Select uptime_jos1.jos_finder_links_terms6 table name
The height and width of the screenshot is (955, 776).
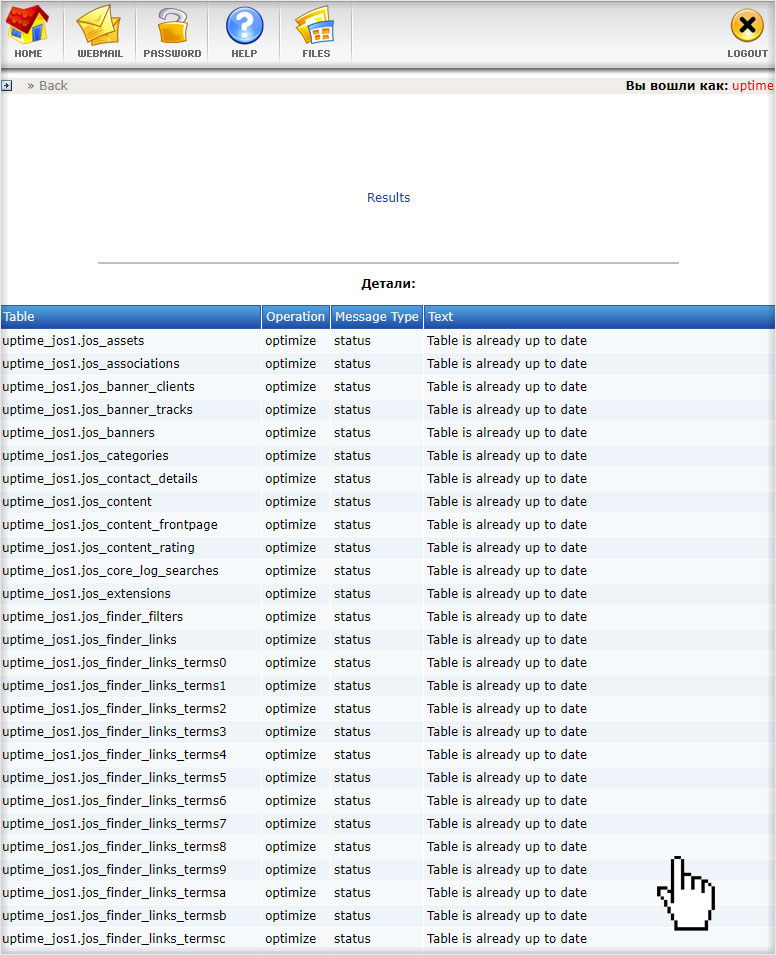tap(114, 801)
